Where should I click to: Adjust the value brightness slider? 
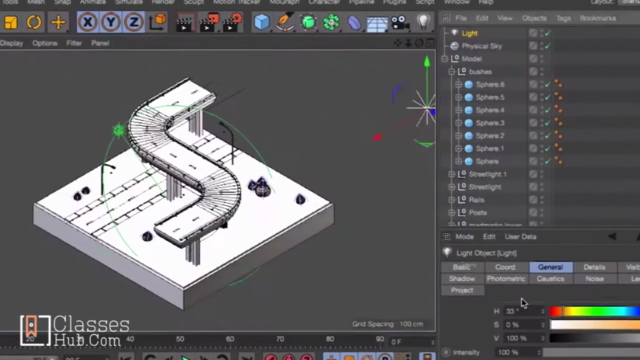595,338
